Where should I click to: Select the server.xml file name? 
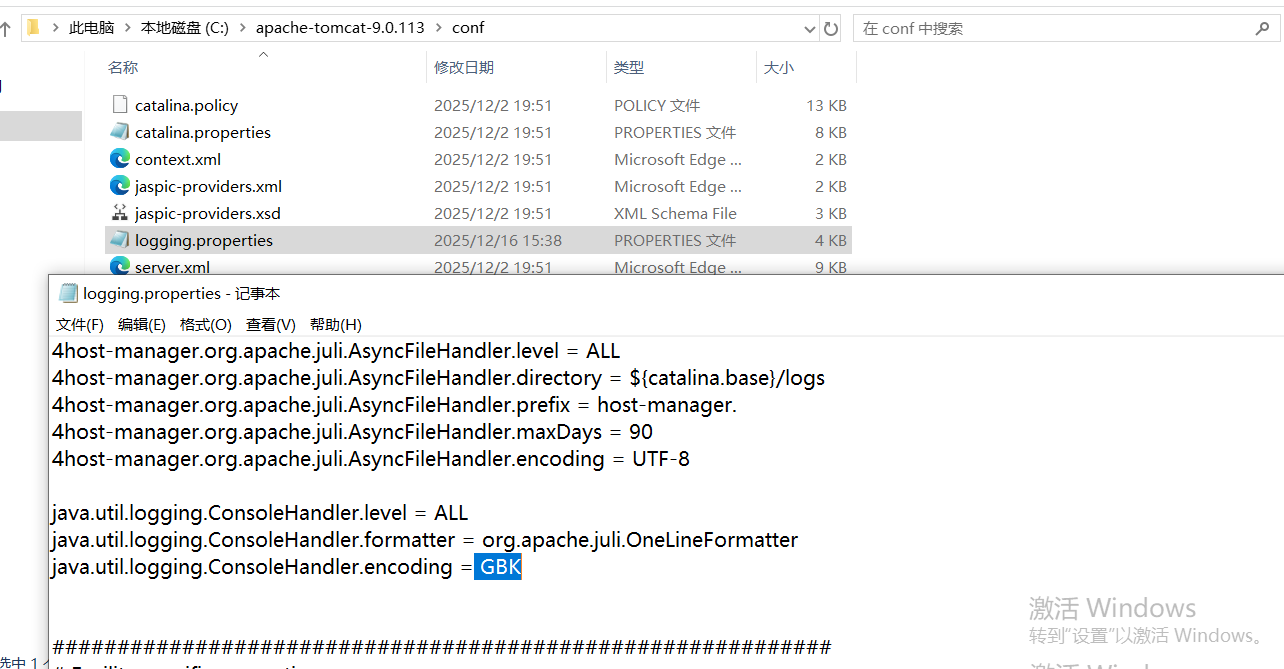(172, 267)
